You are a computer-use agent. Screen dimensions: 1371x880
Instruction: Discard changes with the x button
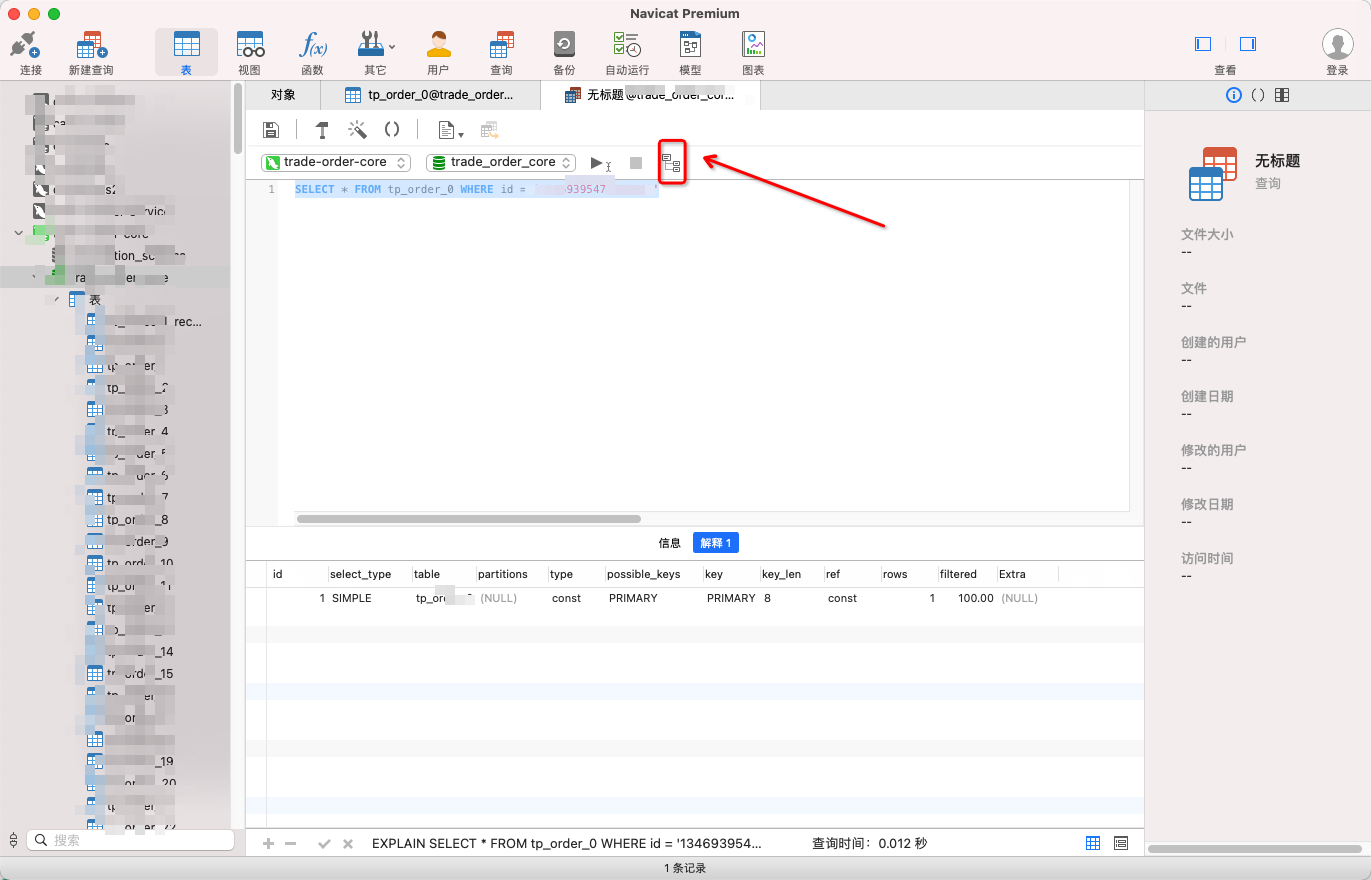coord(348,844)
